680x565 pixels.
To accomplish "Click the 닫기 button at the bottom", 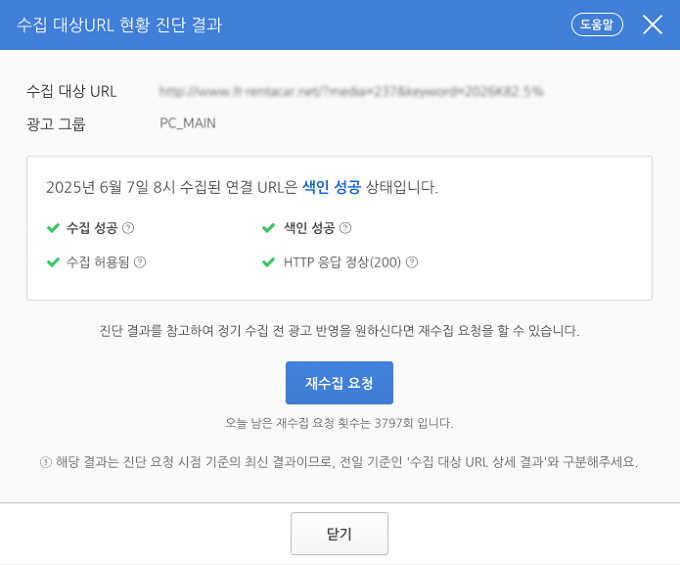I will 339,534.
